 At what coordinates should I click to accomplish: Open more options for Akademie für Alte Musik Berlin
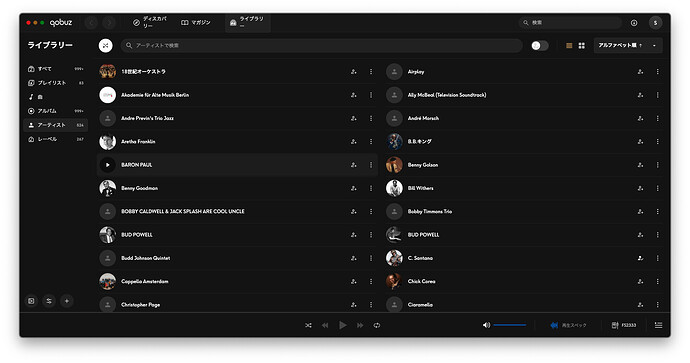[371, 95]
